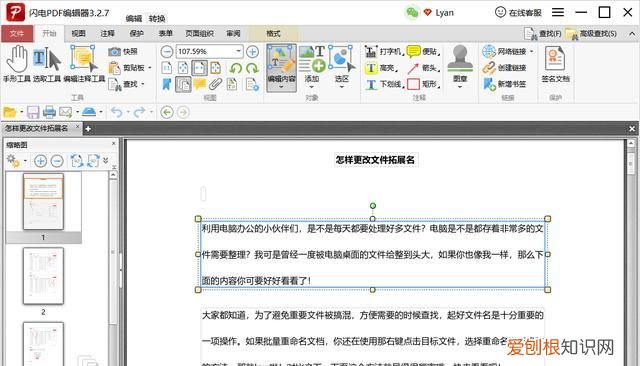Switch to the Protect (保护) tab
Screen dimensions: 640x366
point(136,34)
